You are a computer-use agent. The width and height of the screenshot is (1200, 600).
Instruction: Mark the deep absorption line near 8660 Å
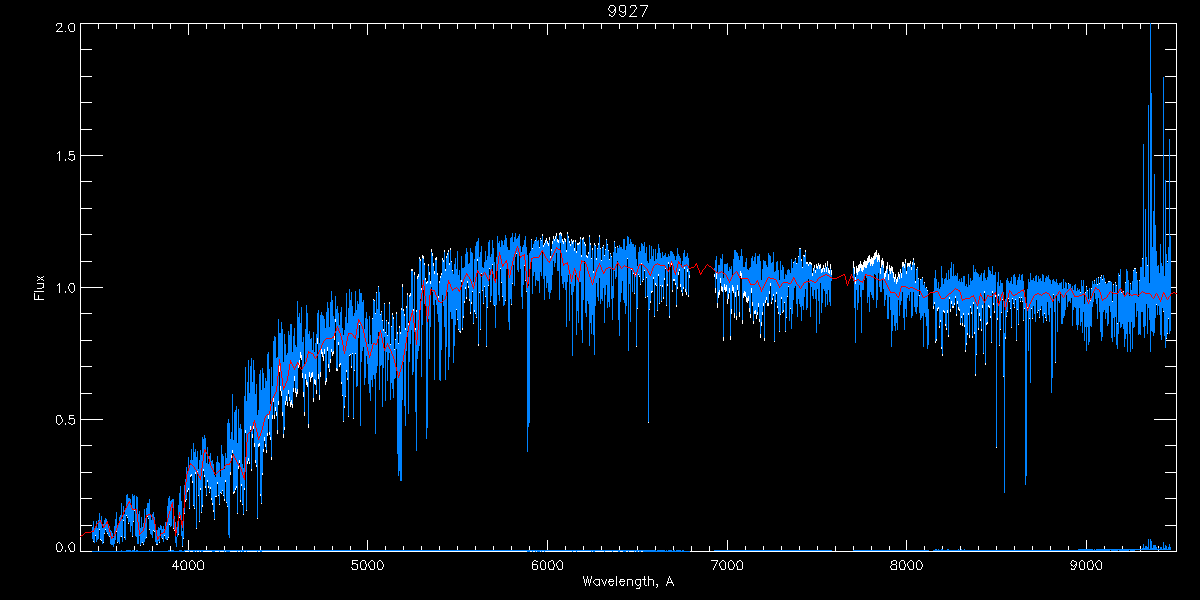point(1025,482)
